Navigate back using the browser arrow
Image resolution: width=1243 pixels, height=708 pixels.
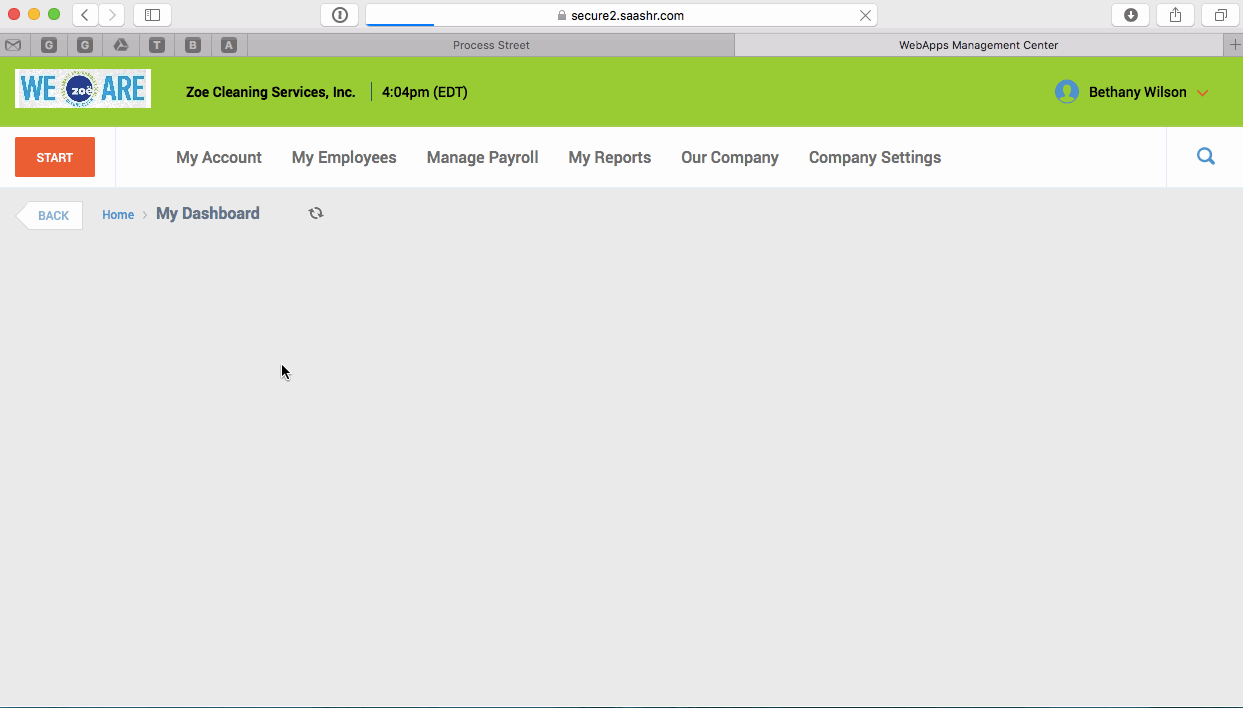tap(85, 14)
